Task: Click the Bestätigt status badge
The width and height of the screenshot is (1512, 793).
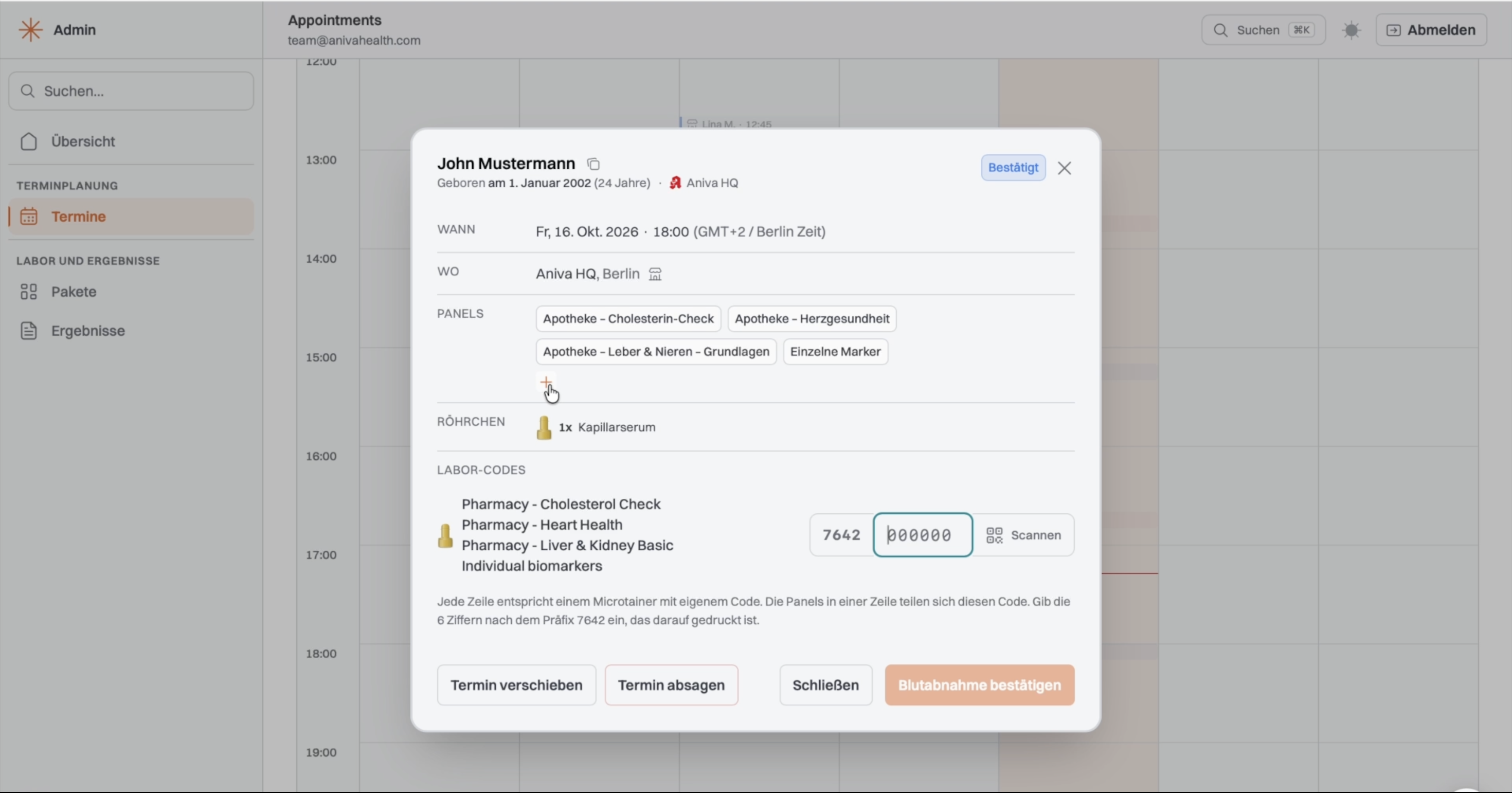Action: [x=1013, y=168]
